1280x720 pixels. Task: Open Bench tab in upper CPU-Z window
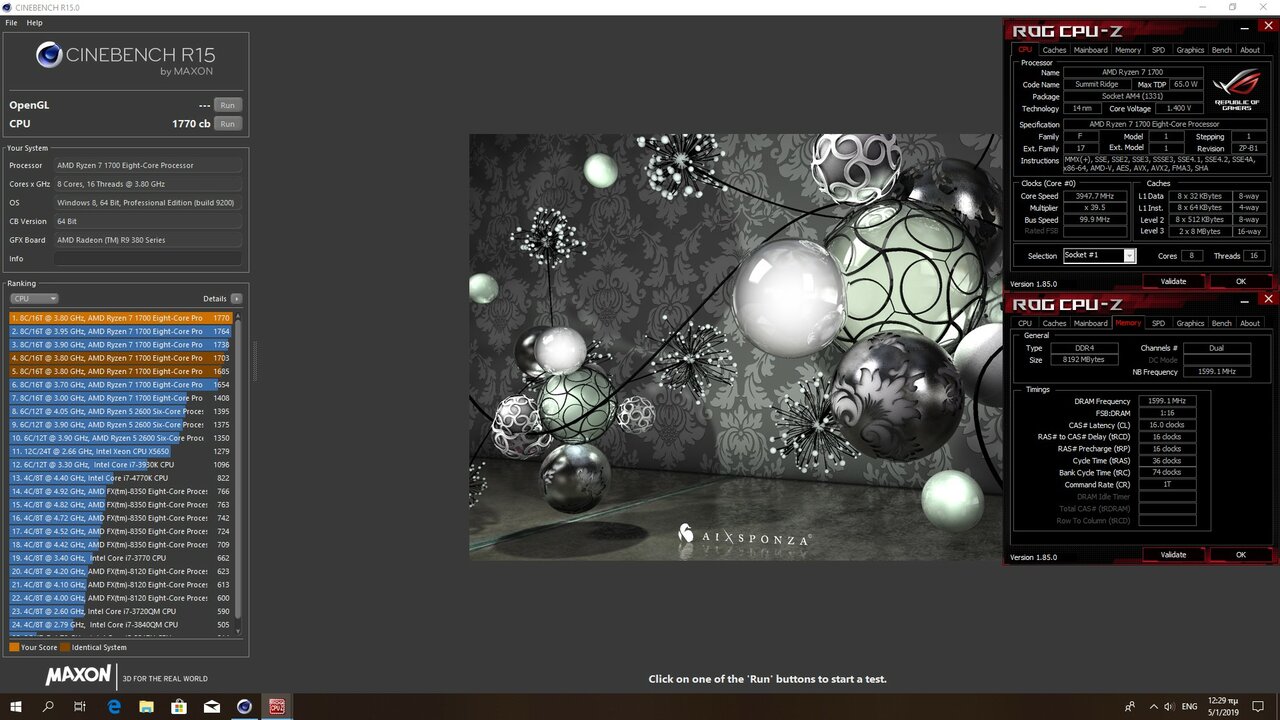[1221, 50]
